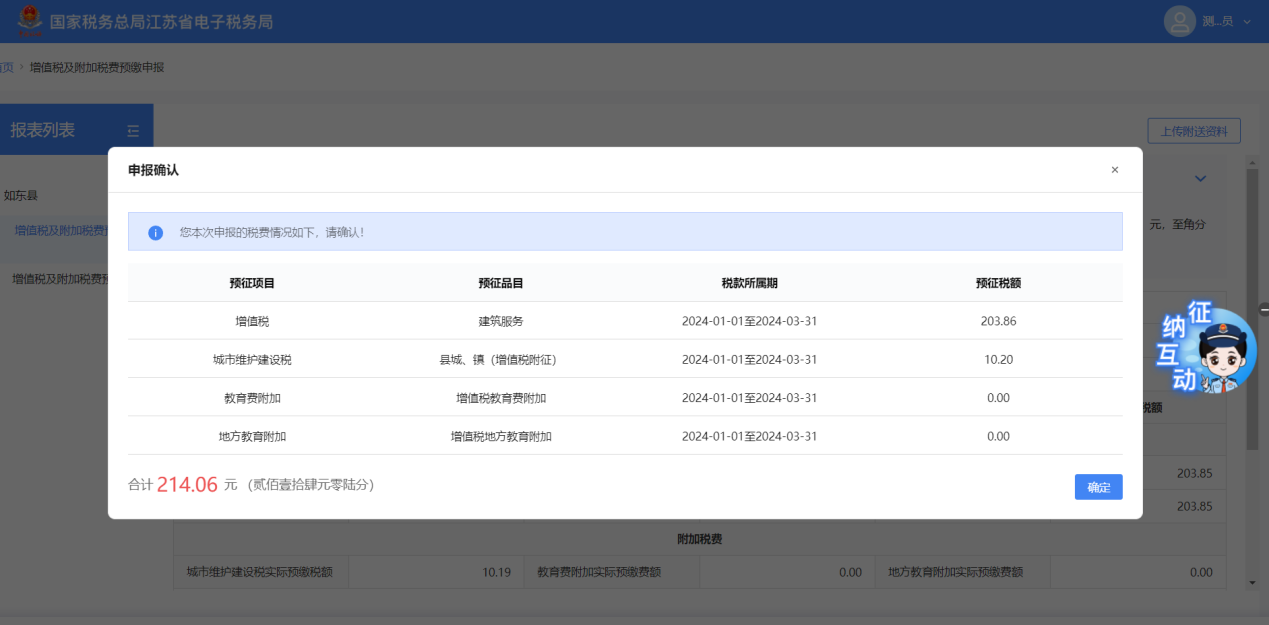Click the user avatar icon in the header

(x=1180, y=21)
